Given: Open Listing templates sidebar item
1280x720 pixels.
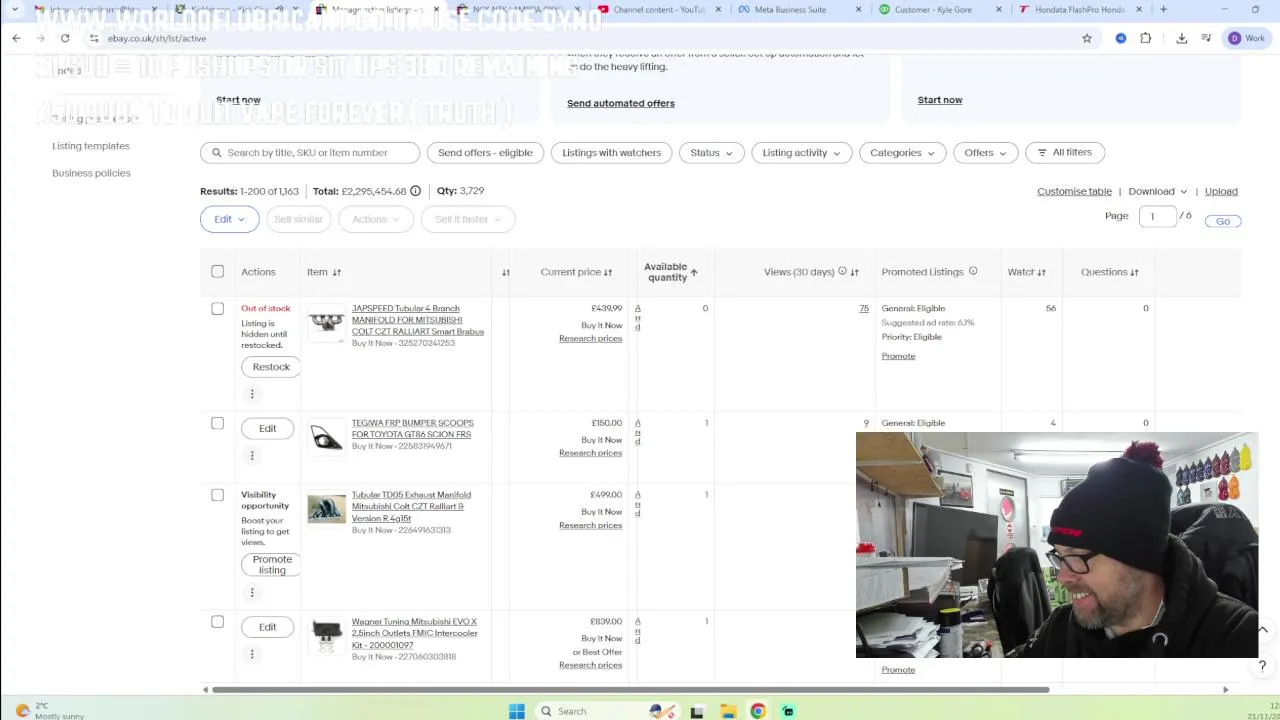Looking at the screenshot, I should click(x=91, y=146).
